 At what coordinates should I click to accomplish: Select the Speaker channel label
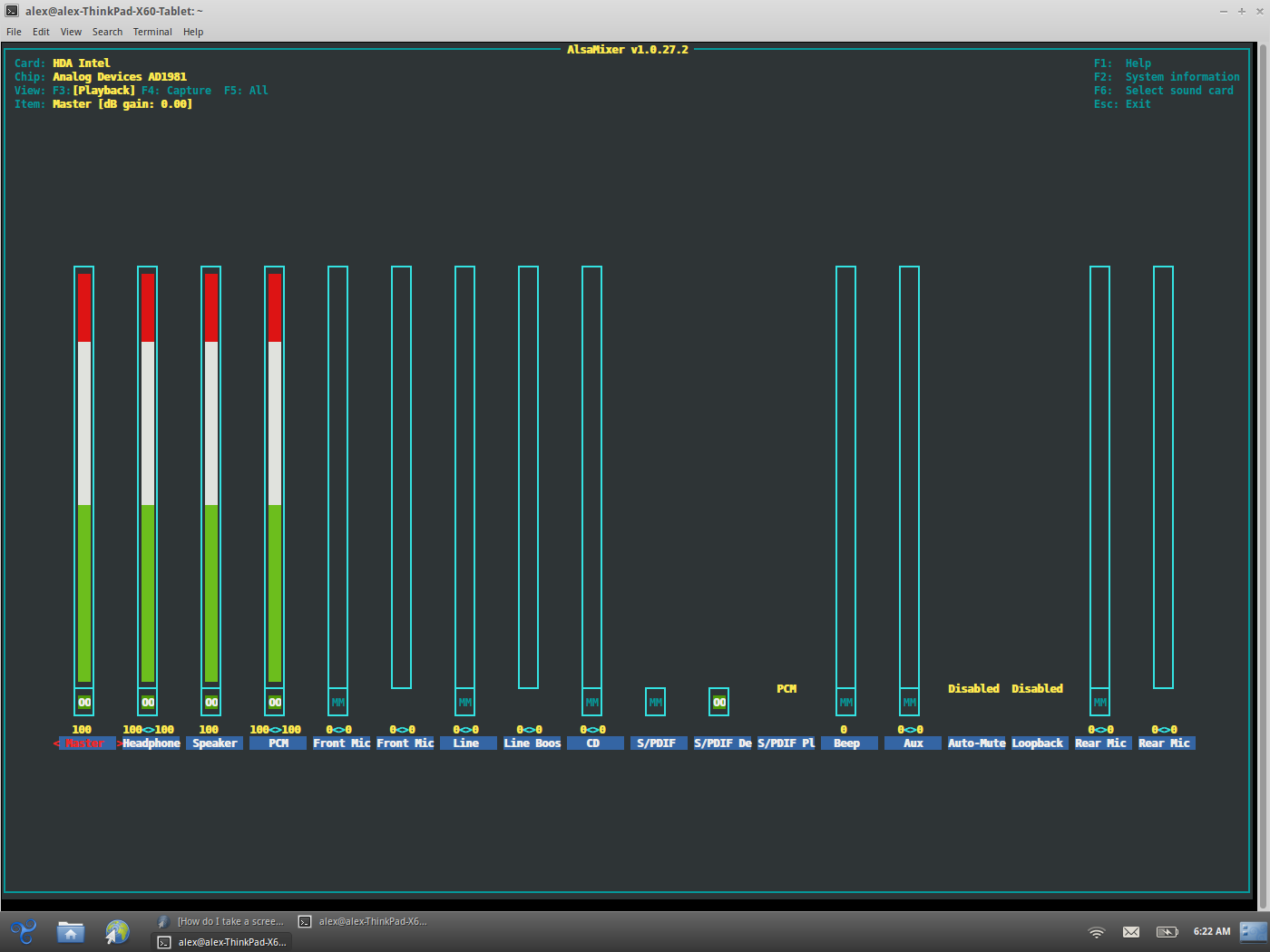point(215,743)
